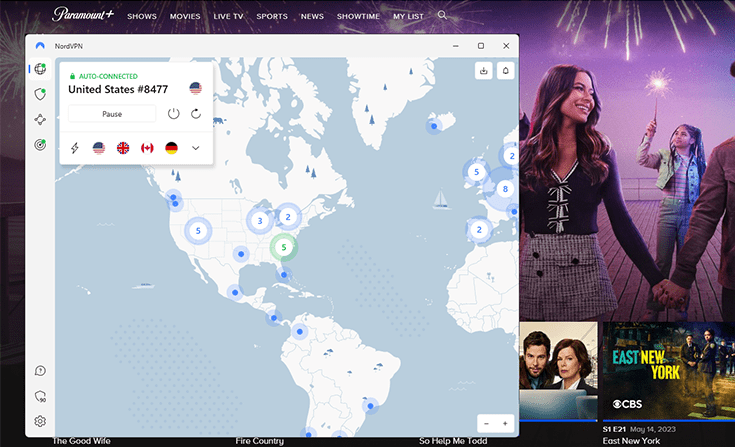Click the download icon on map

pos(484,71)
